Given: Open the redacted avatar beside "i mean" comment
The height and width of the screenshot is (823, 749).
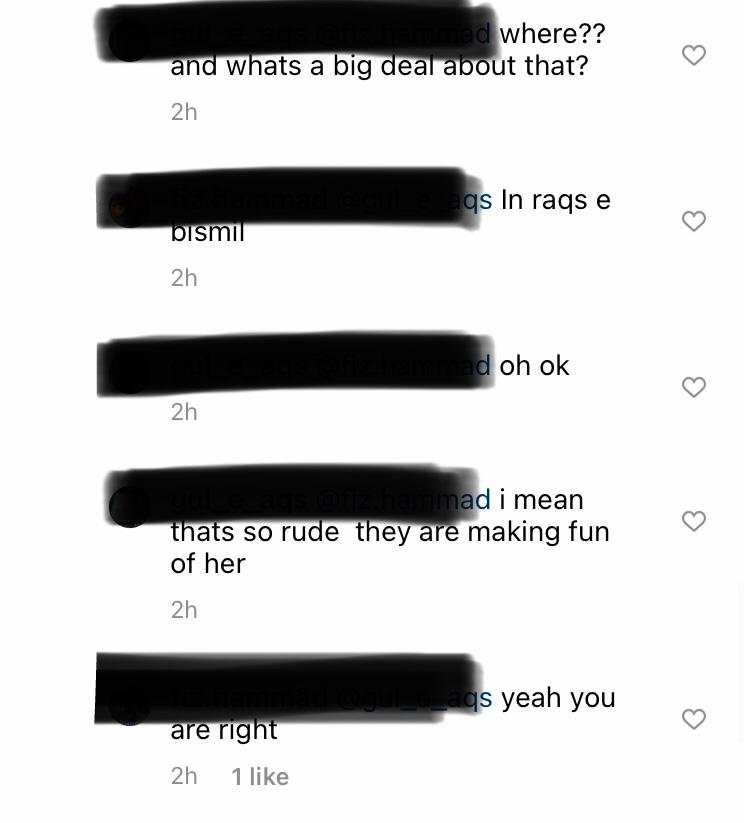Looking at the screenshot, I should 130,507.
